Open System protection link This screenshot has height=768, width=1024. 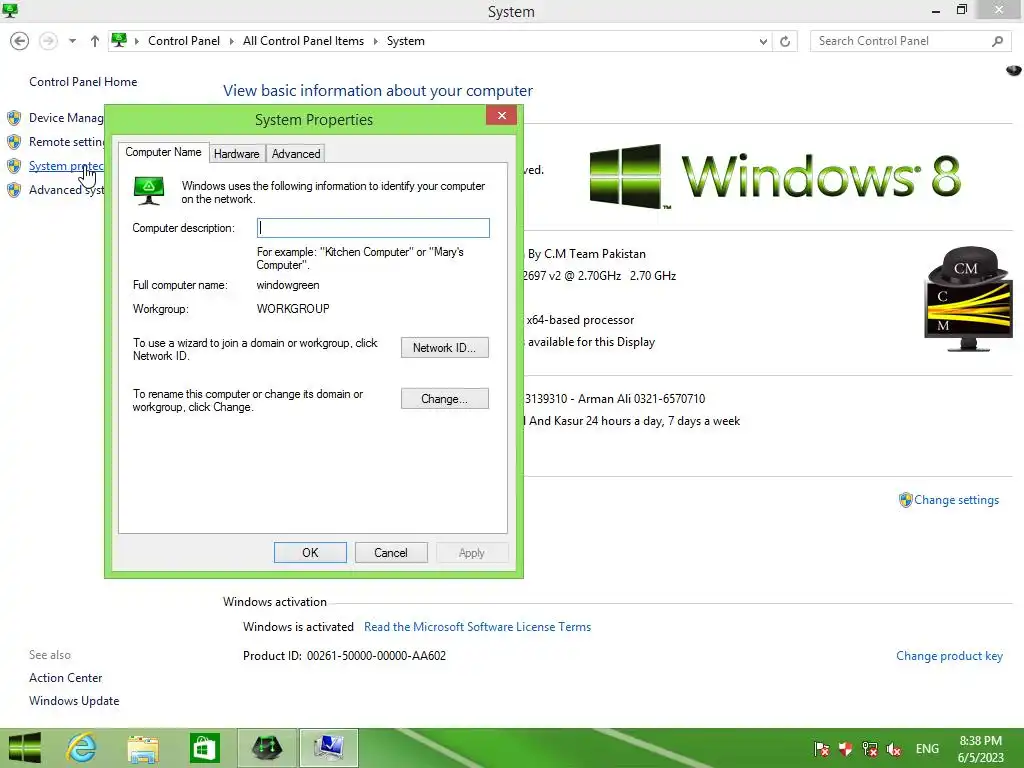(x=66, y=166)
